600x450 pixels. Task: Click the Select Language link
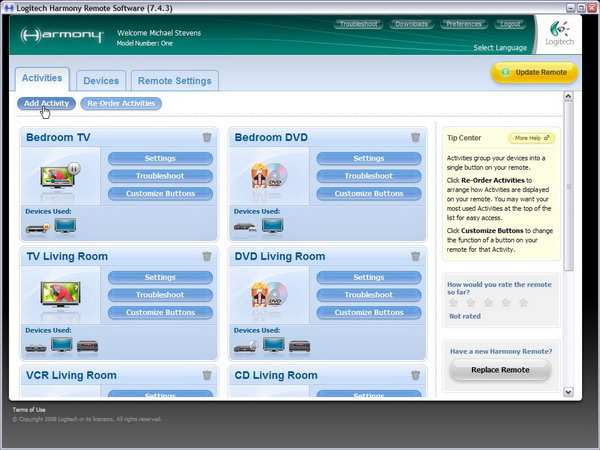[500, 48]
